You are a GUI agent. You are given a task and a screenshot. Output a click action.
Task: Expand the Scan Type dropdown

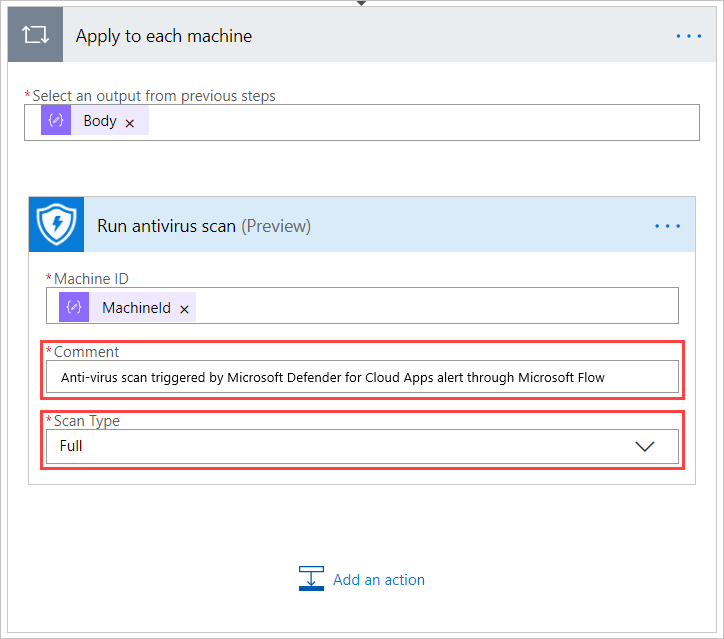[645, 446]
